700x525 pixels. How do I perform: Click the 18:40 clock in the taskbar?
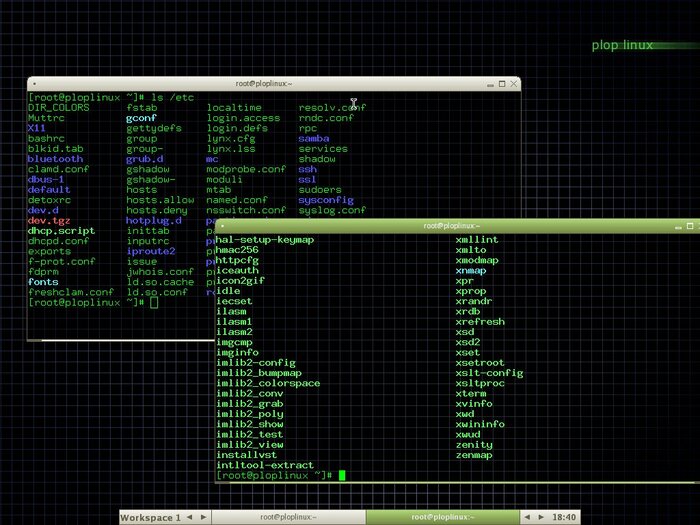(x=563, y=517)
